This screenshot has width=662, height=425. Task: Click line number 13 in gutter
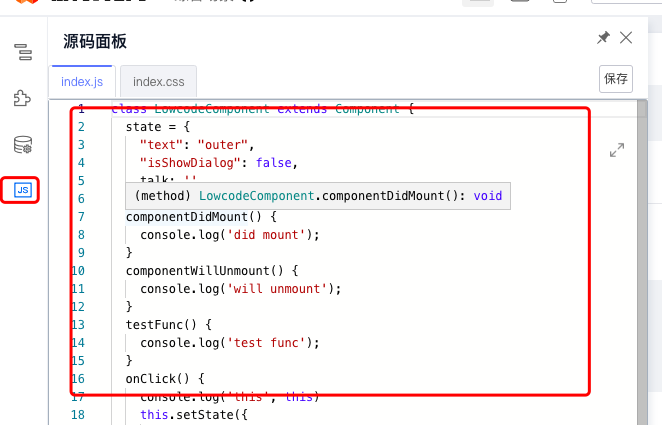pyautogui.click(x=78, y=325)
